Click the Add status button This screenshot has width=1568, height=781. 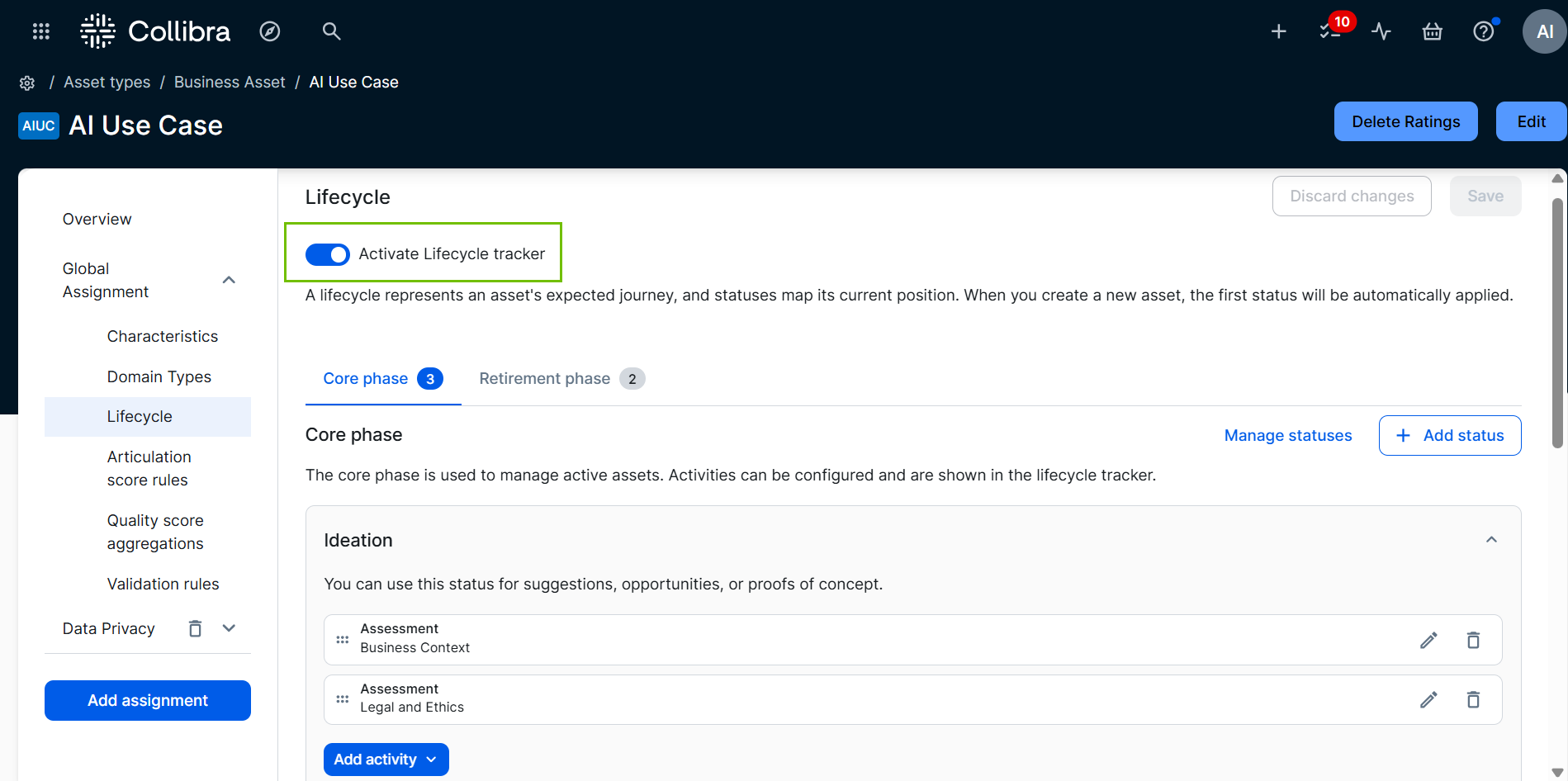pos(1449,436)
